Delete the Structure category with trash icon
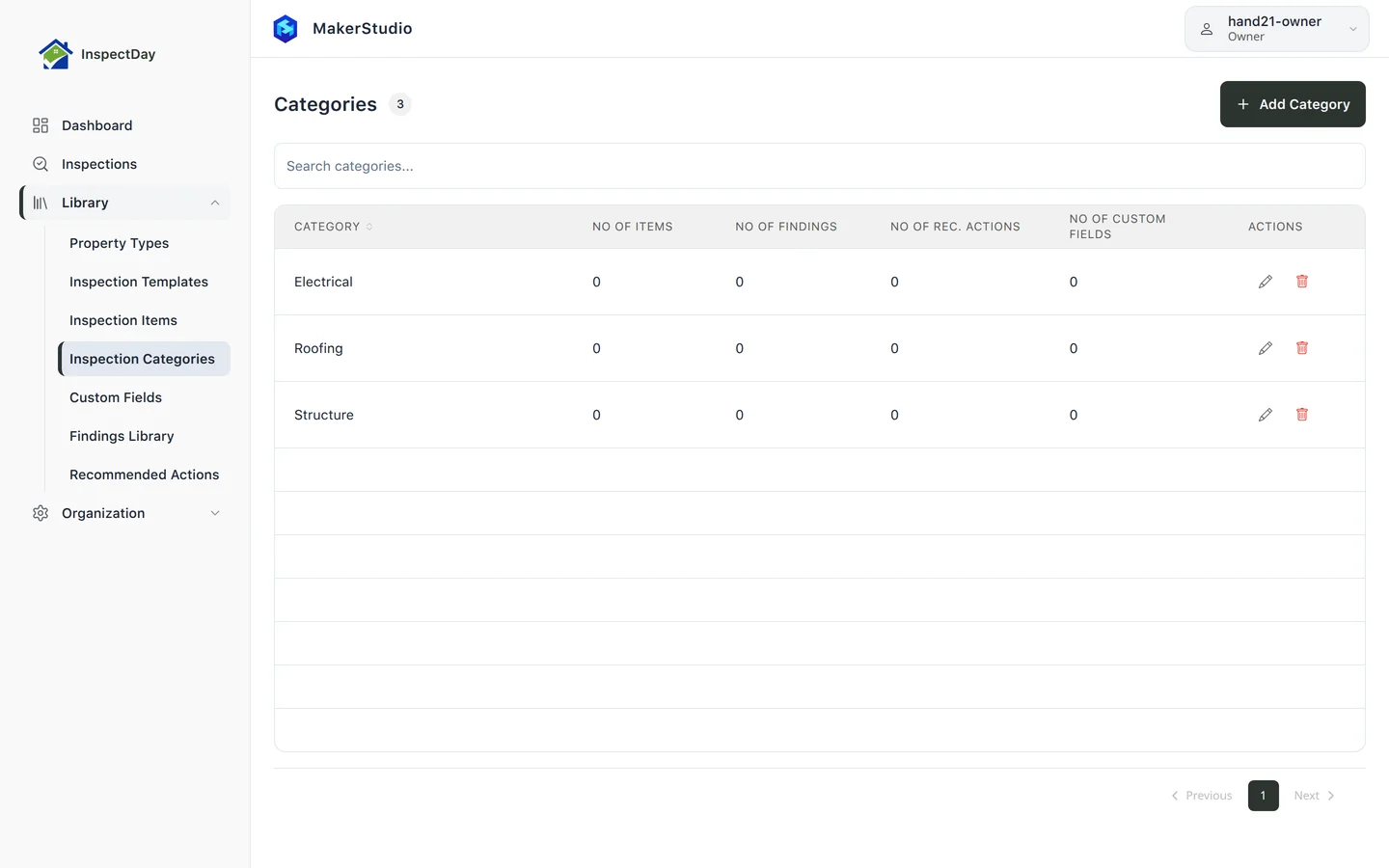1389x868 pixels. tap(1302, 415)
